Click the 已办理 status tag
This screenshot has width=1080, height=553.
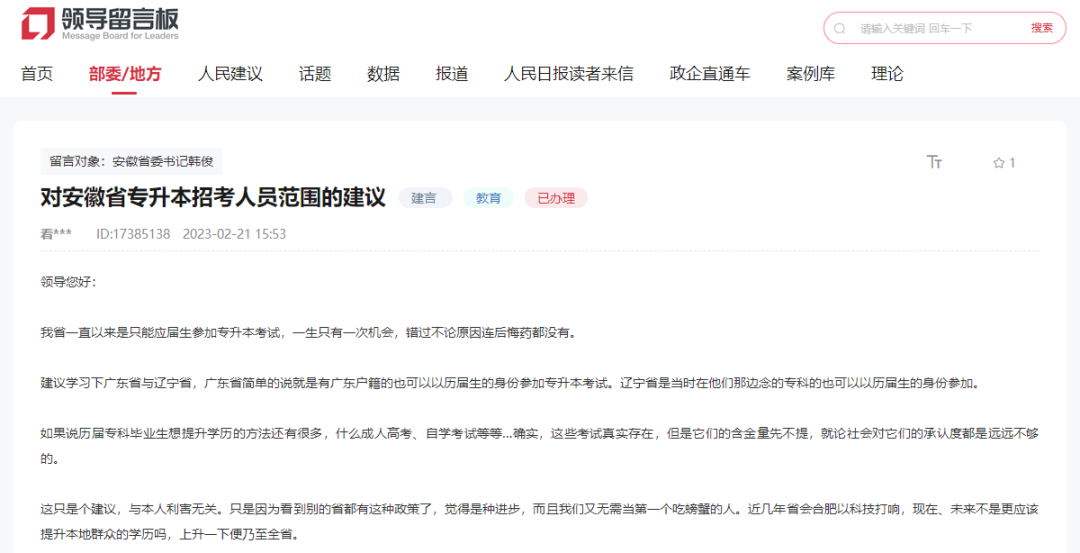coord(556,198)
